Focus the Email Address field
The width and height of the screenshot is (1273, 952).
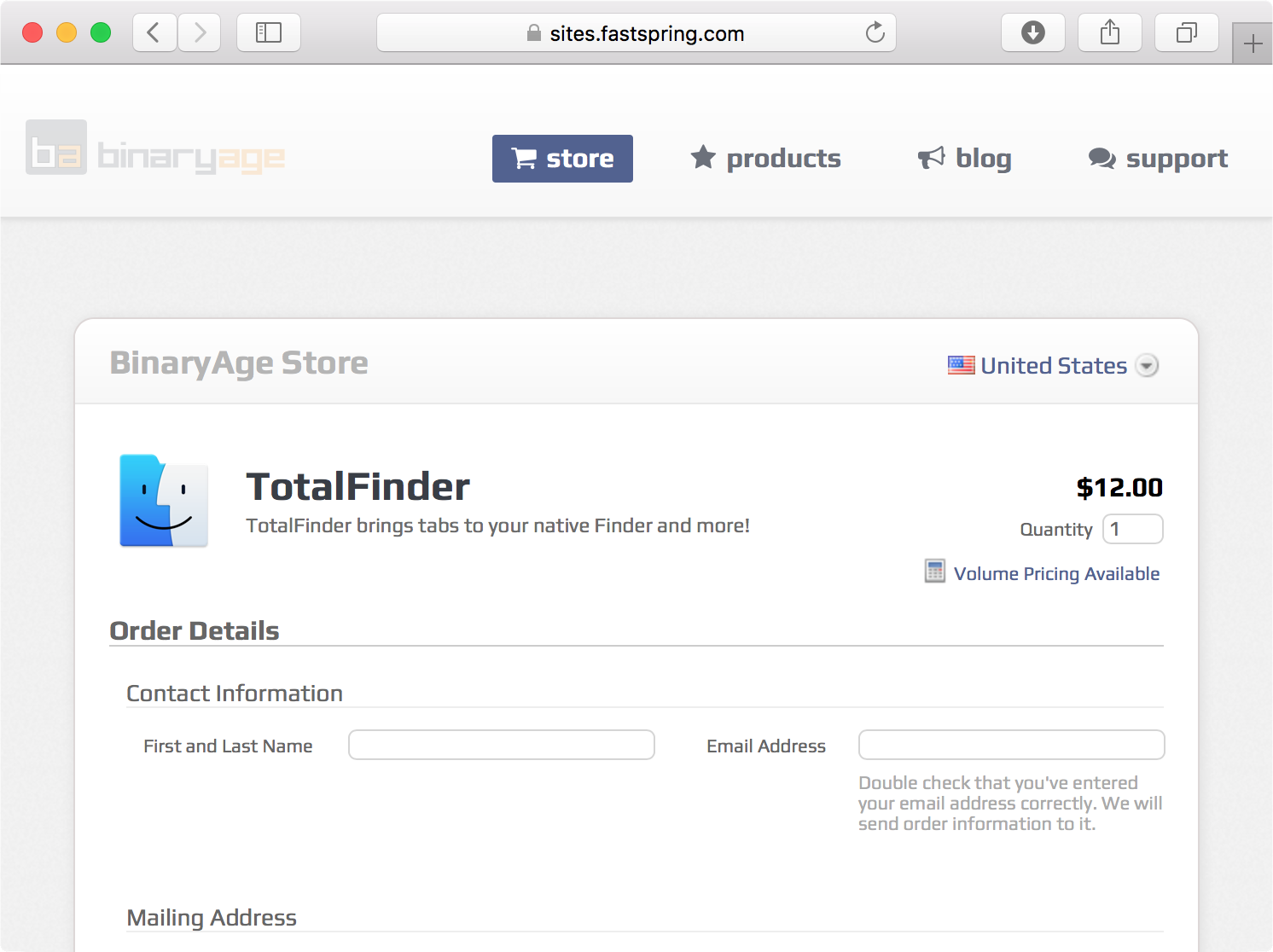pos(1011,745)
